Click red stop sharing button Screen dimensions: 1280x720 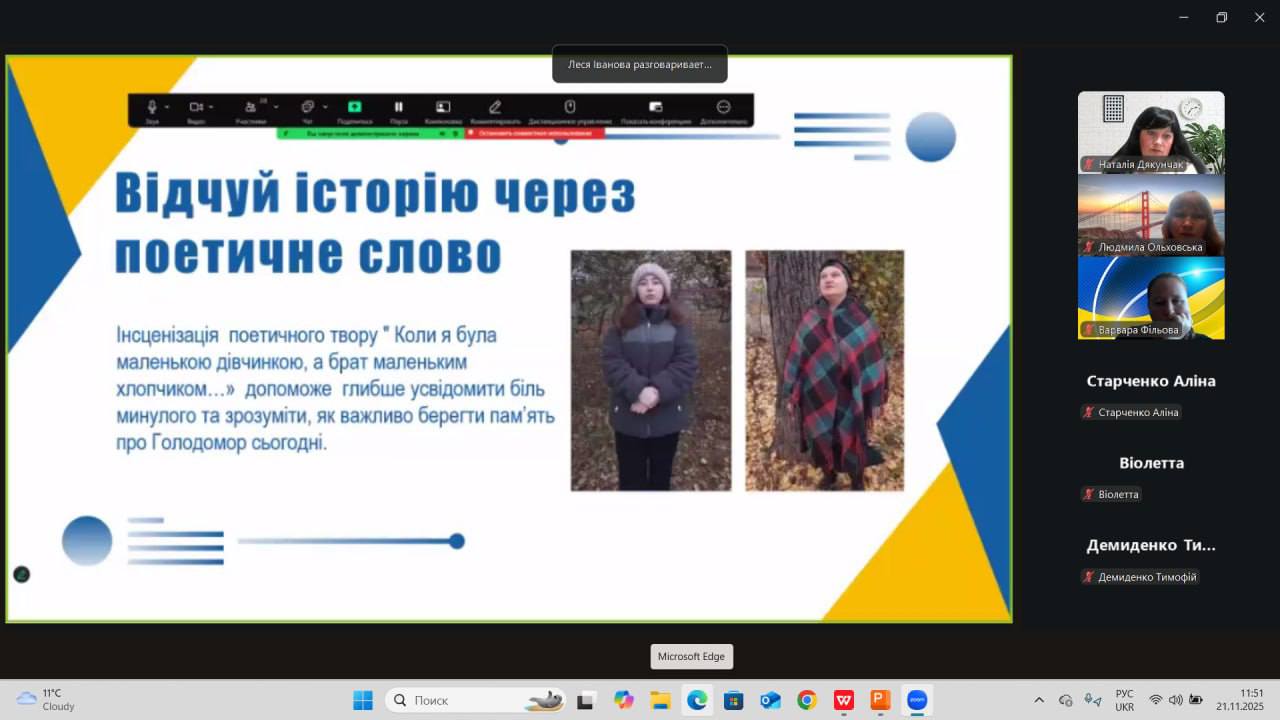point(534,132)
